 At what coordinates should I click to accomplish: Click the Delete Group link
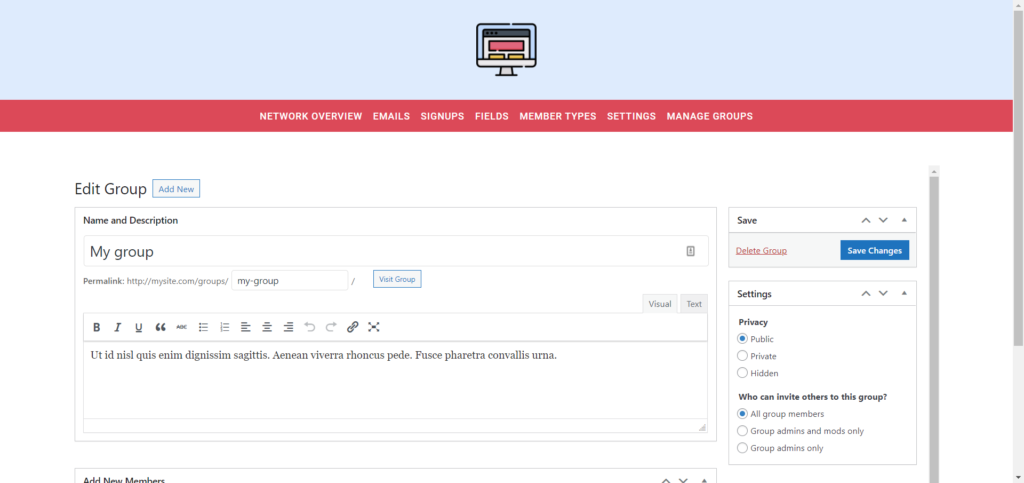coord(761,251)
